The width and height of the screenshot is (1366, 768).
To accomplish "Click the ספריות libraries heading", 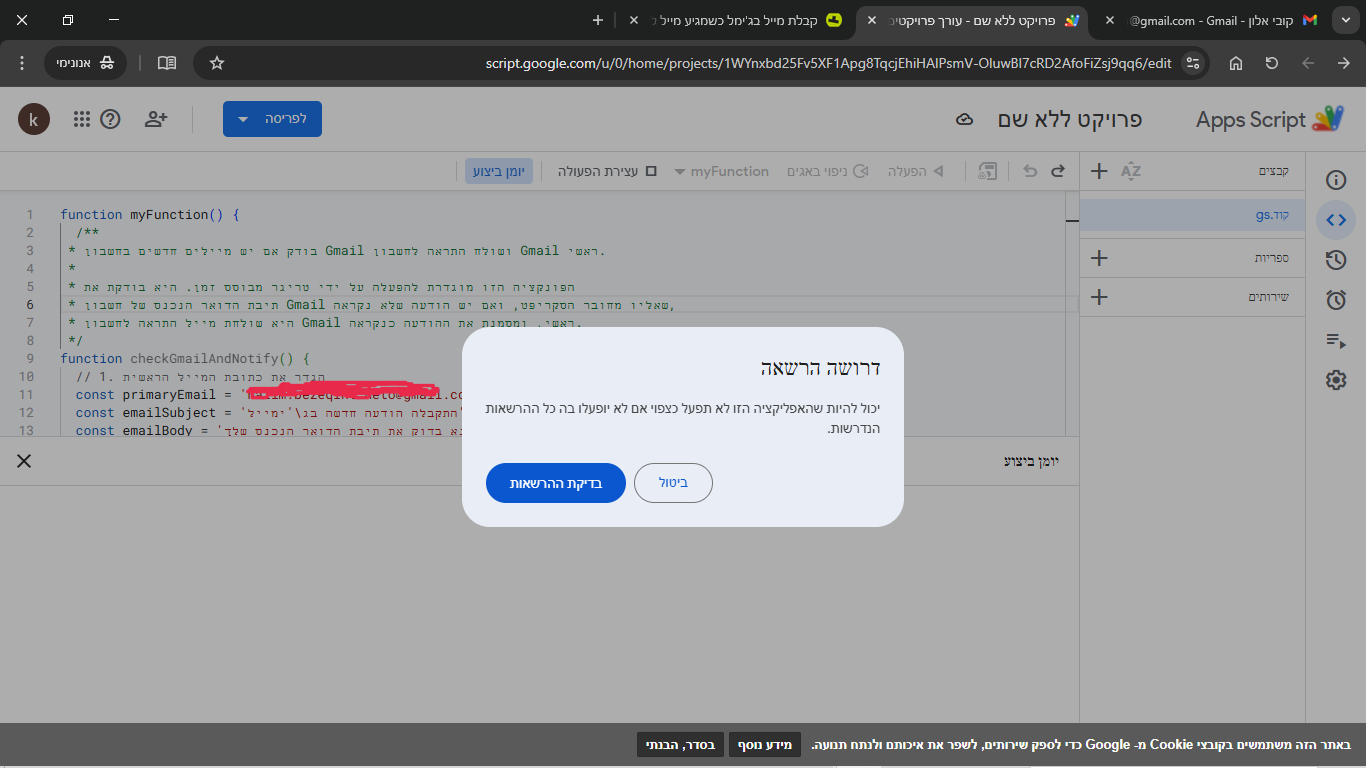I will (x=1272, y=258).
